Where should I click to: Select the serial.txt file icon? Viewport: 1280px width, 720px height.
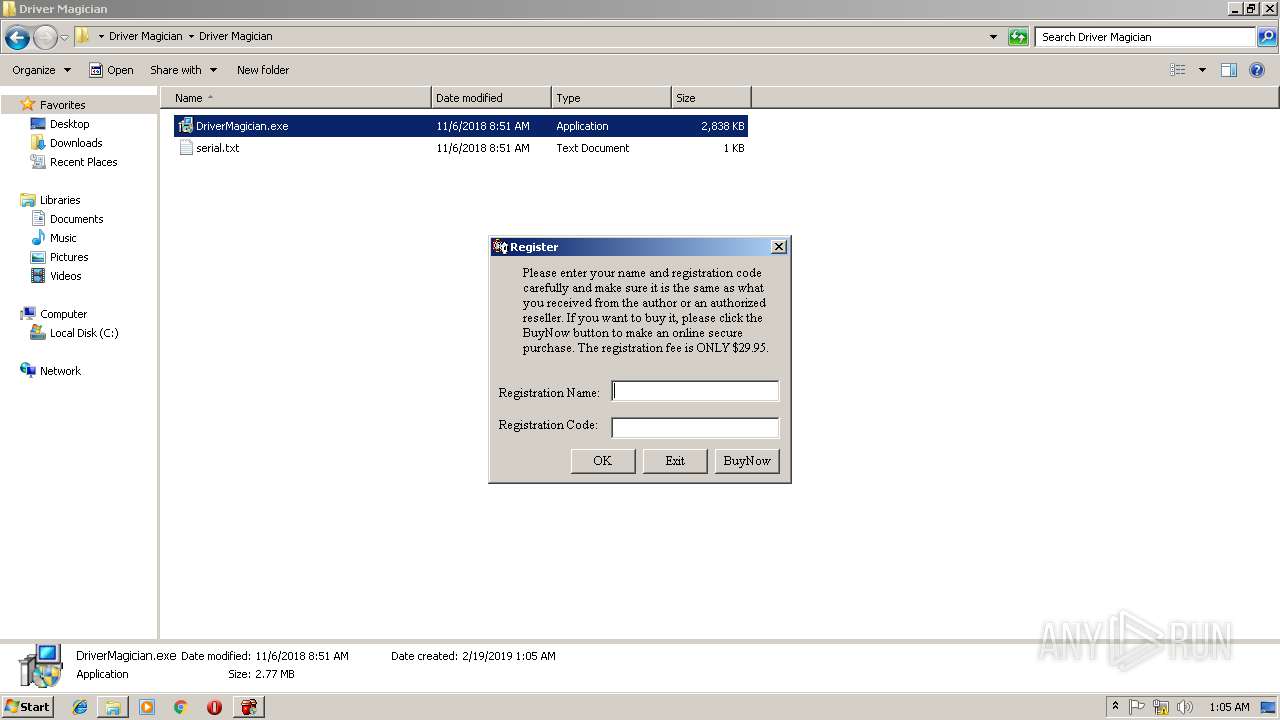[x=185, y=148]
